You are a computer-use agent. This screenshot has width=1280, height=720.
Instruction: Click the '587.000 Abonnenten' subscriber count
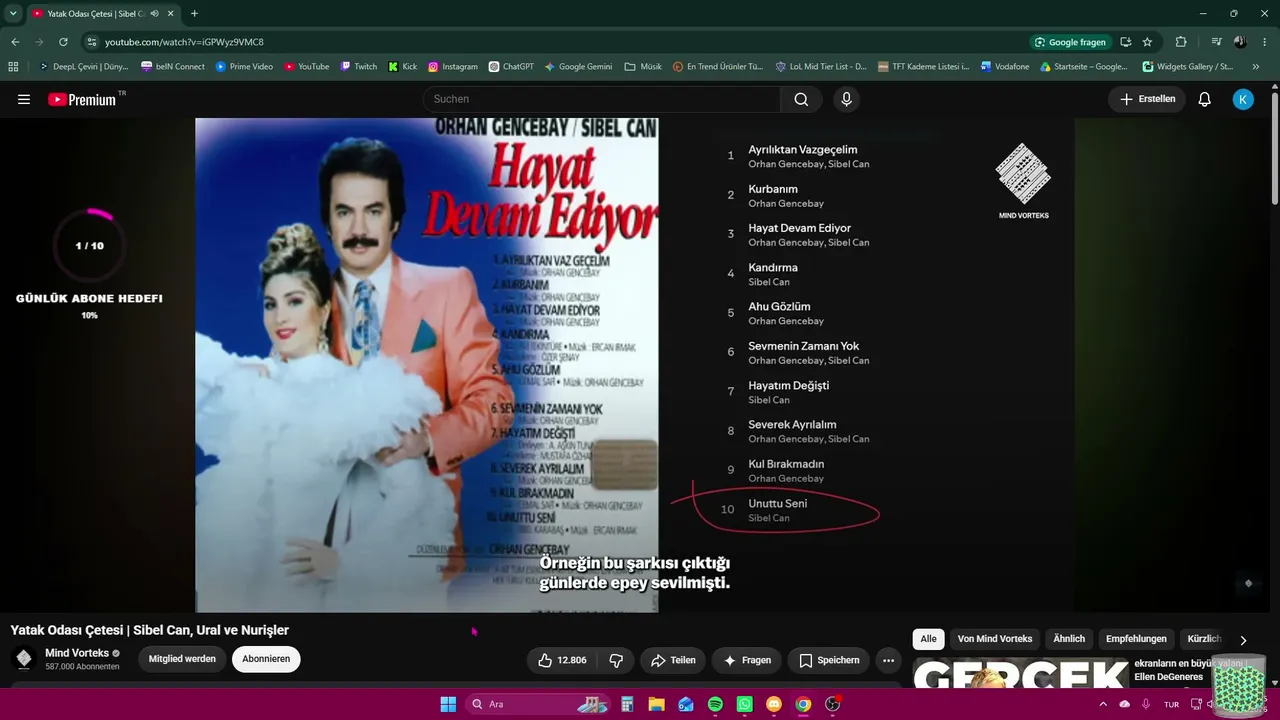pos(82,667)
